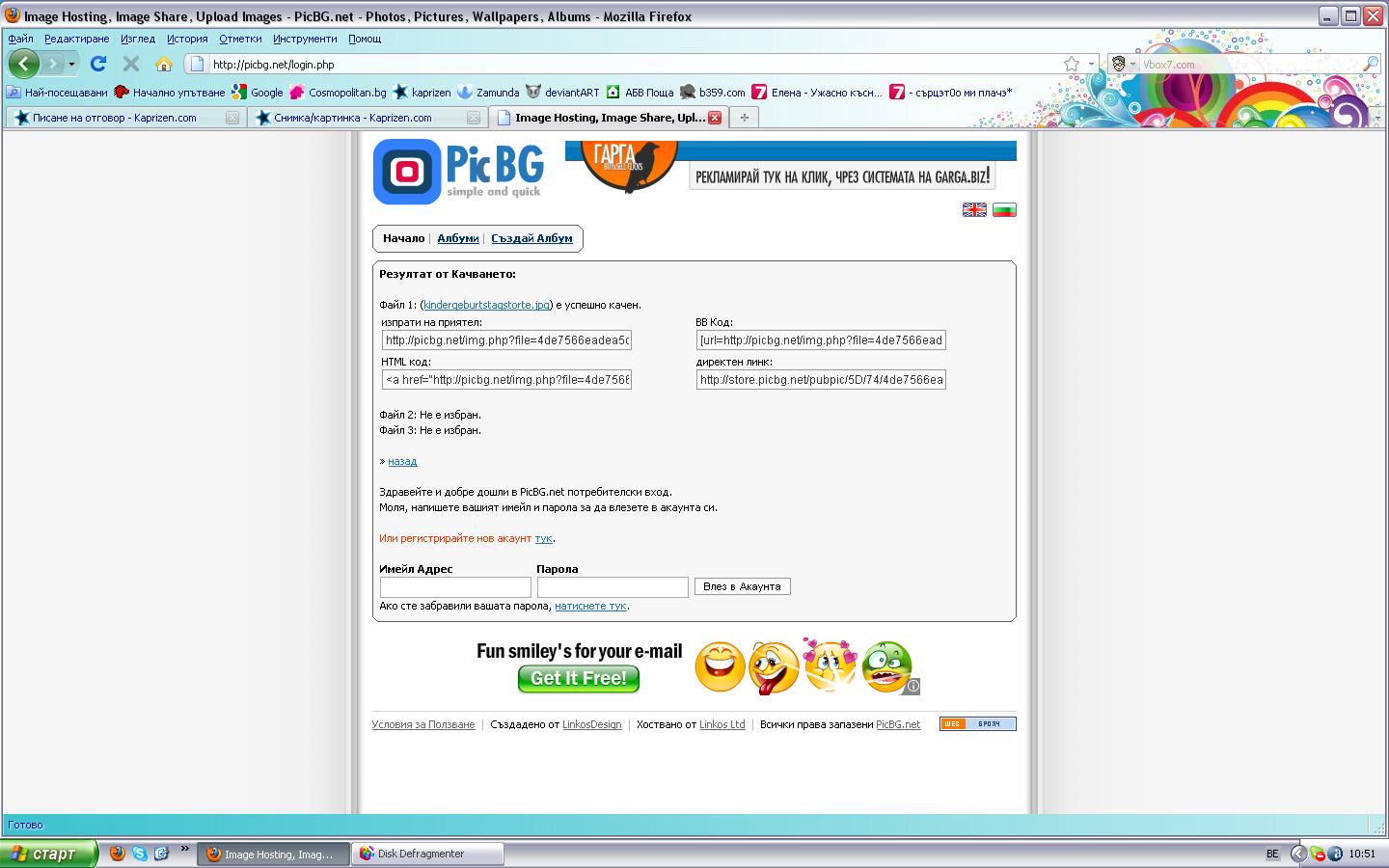Open the deviantART bookmark
Screen dimensions: 1389x868
click(562, 93)
